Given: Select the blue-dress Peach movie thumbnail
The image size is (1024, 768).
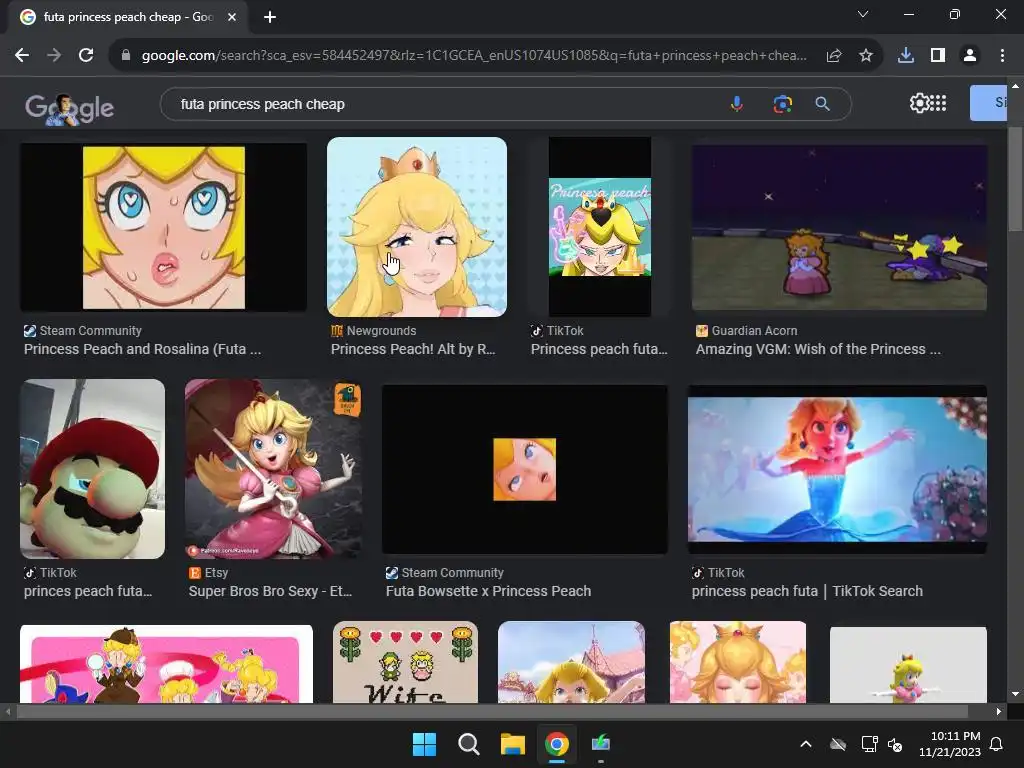Looking at the screenshot, I should coord(837,469).
